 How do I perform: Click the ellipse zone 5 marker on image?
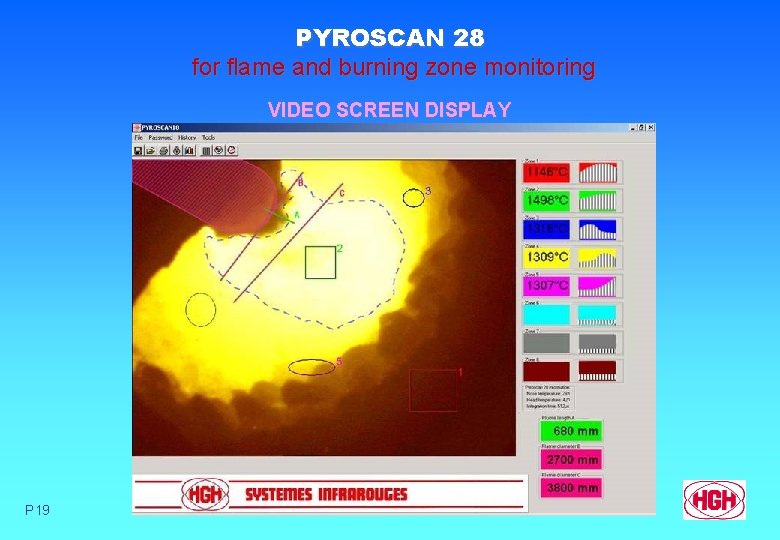pos(312,367)
